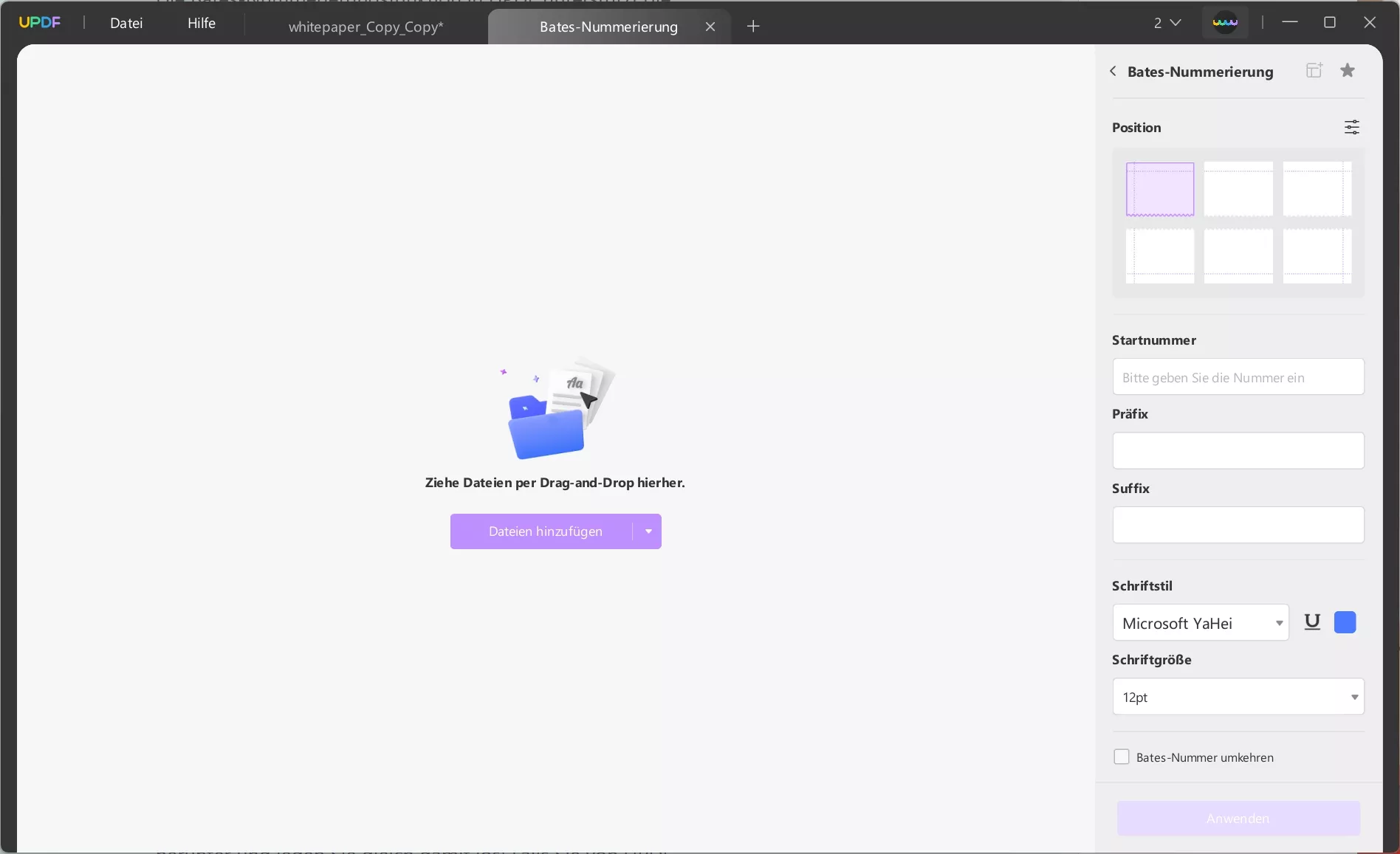This screenshot has width=1400, height=854.
Task: Focus the Startnummer input field
Action: click(1238, 377)
